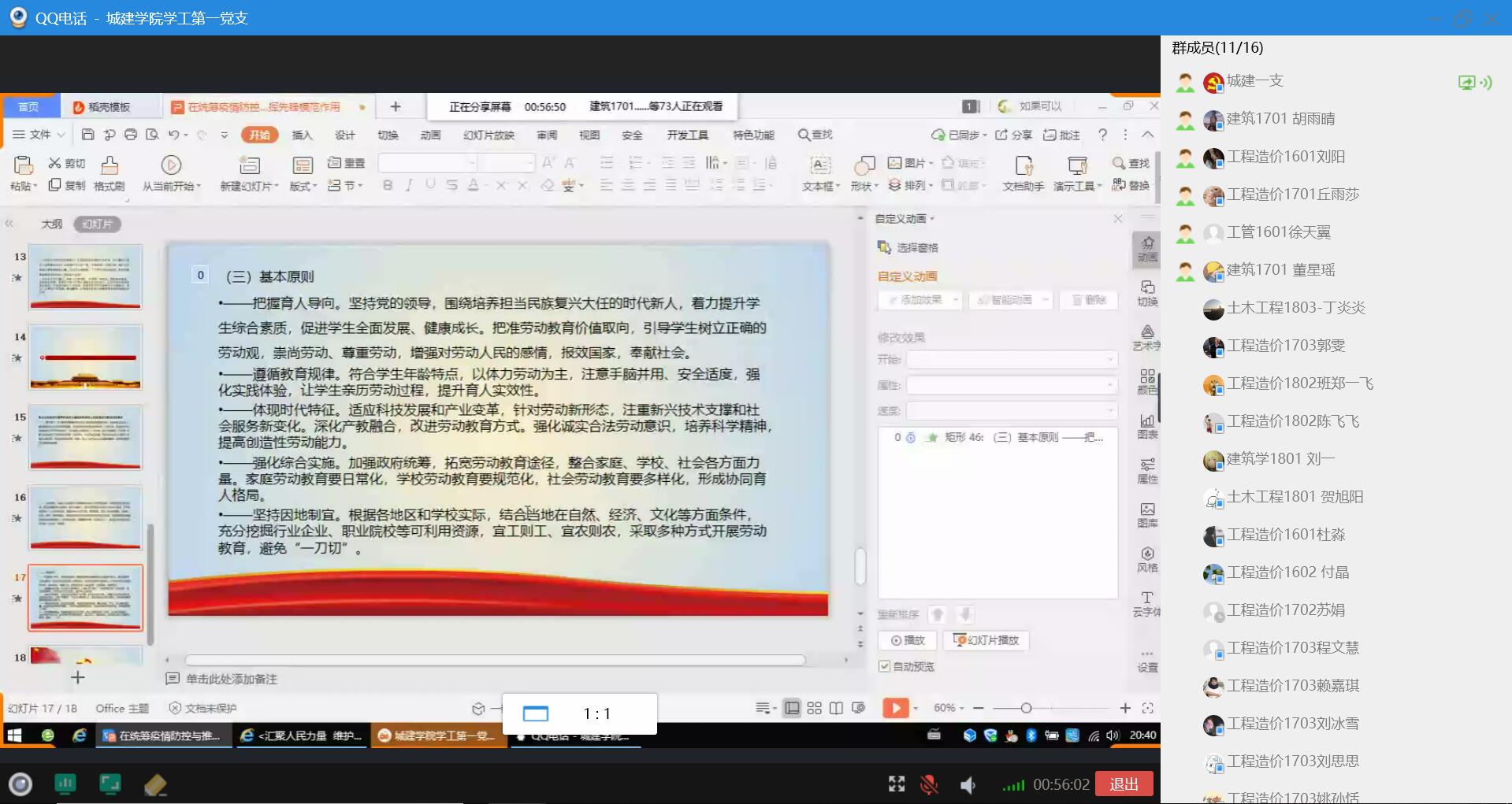Image resolution: width=1512 pixels, height=804 pixels.
Task: Click the 幻灯片放映 ribbon tab
Action: 489,135
